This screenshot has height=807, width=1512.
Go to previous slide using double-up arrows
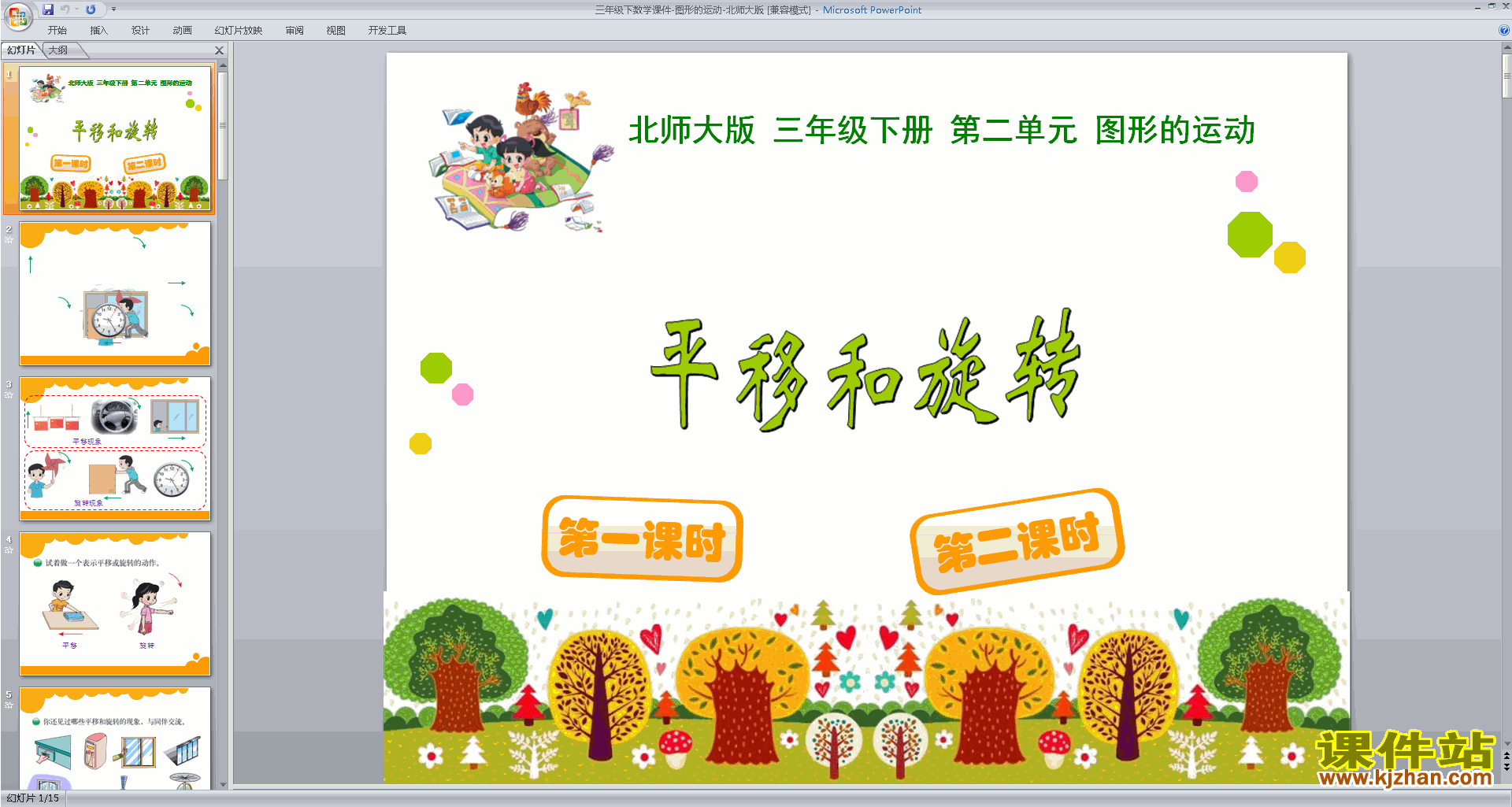[1506, 755]
